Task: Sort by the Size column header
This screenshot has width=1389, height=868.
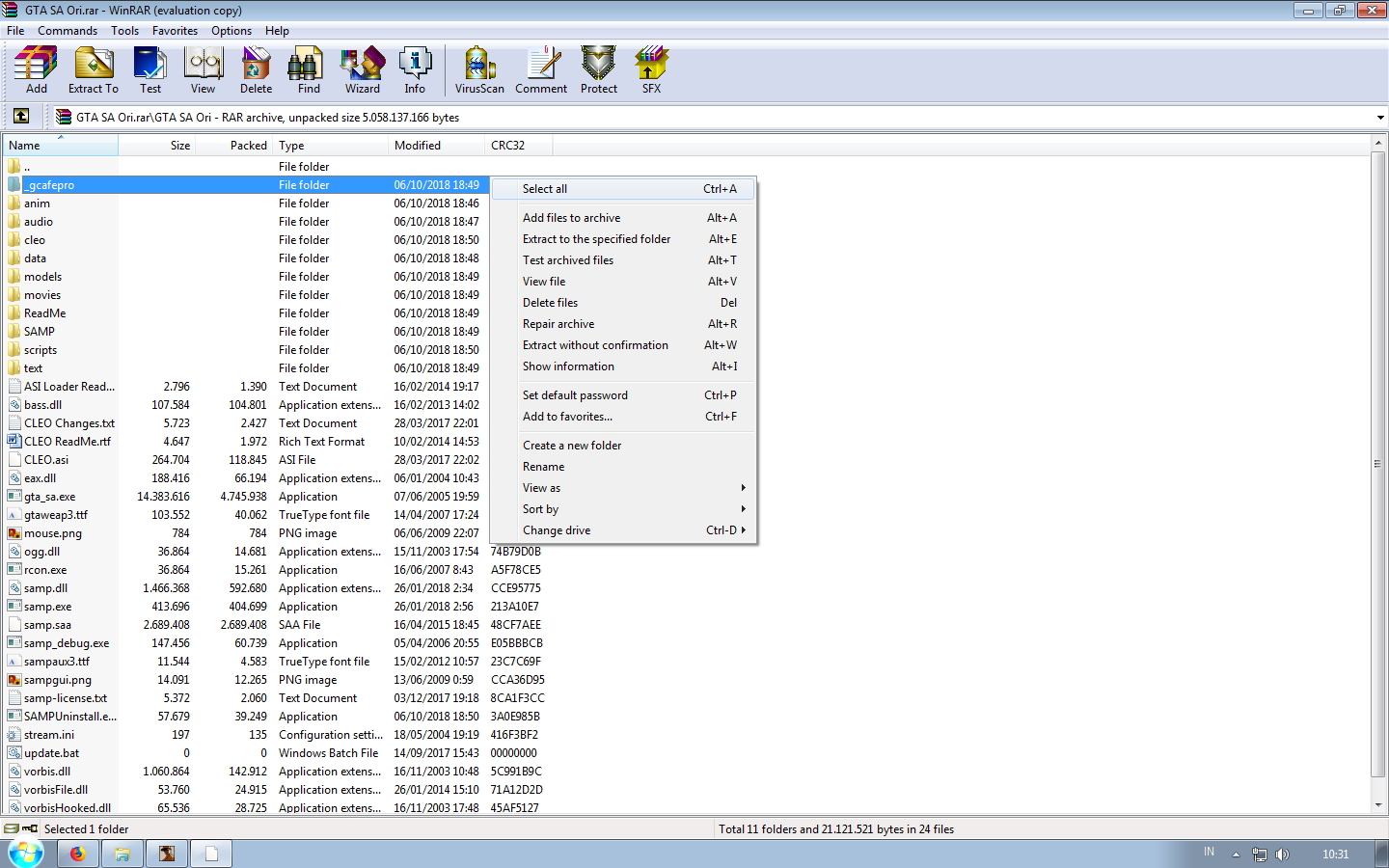Action: pos(156,146)
